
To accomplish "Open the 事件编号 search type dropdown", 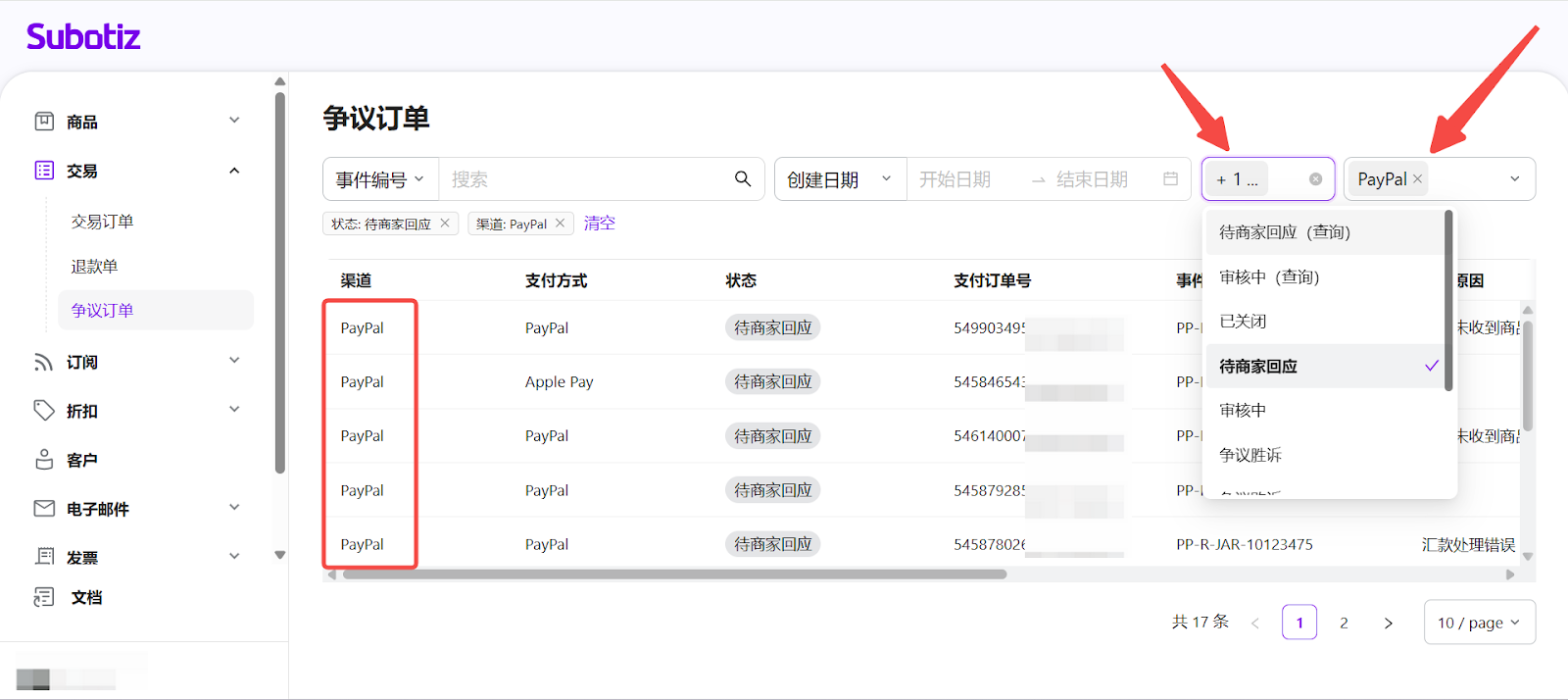I will (x=380, y=179).
